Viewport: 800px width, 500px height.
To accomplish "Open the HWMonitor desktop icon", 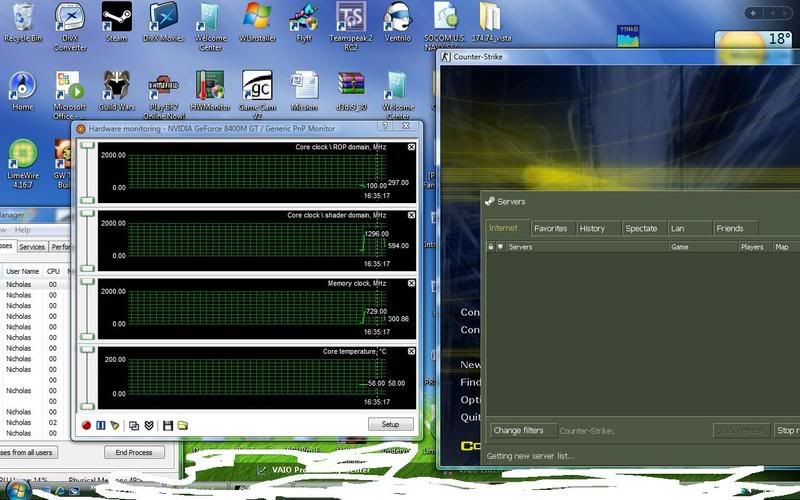I will coord(210,92).
